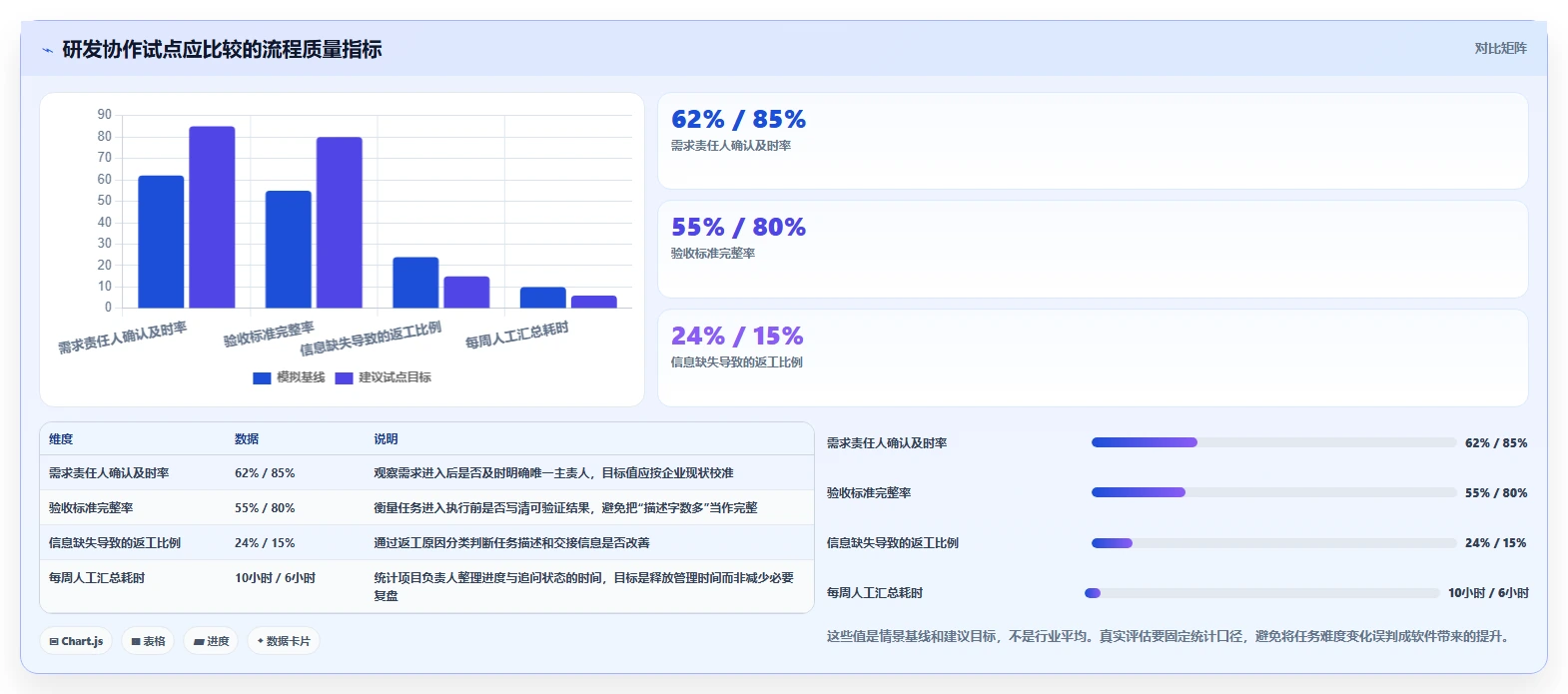Image resolution: width=1568 pixels, height=694 pixels.
Task: Click the 信息缺失导致的返工比例 progress row label
Action: (x=893, y=543)
